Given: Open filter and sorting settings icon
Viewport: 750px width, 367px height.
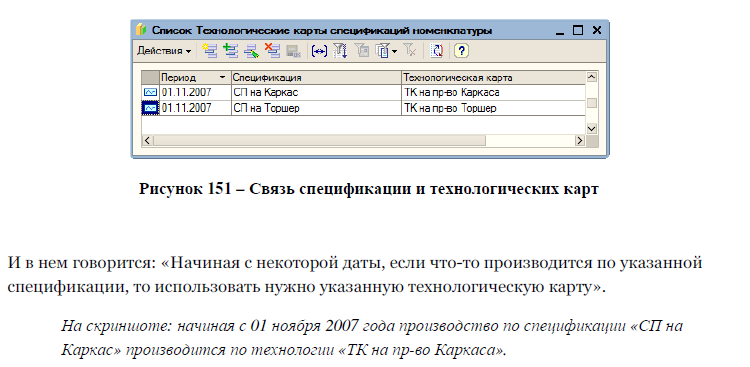Looking at the screenshot, I should (340, 51).
